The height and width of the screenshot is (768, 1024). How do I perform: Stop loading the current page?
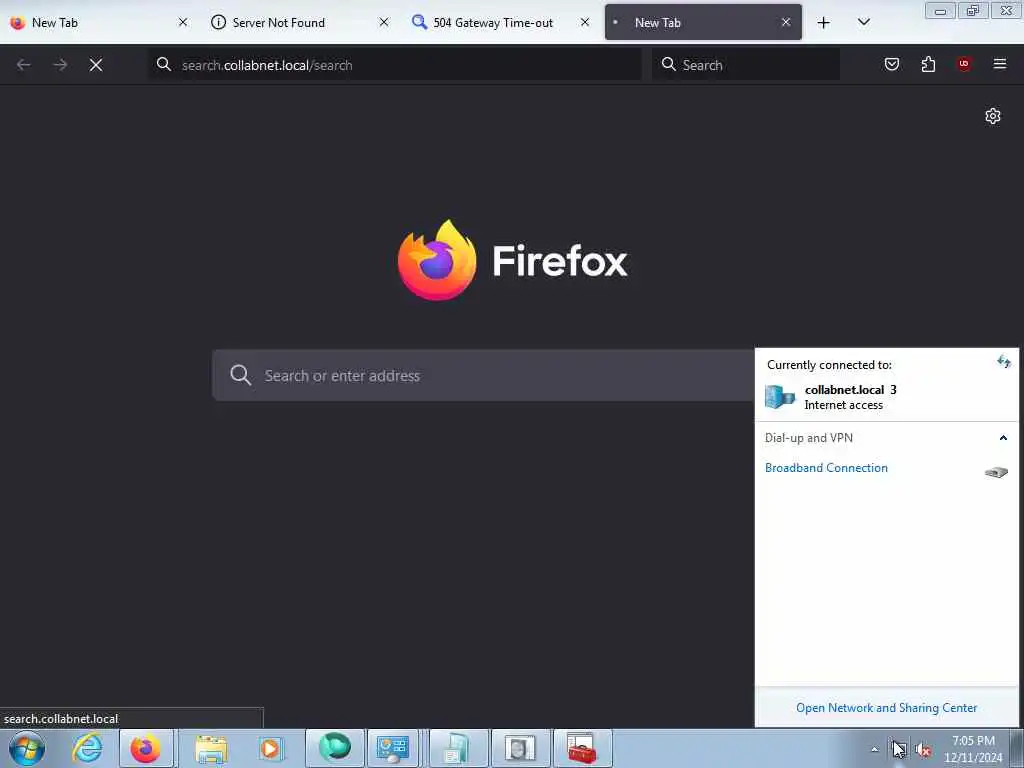click(x=96, y=65)
